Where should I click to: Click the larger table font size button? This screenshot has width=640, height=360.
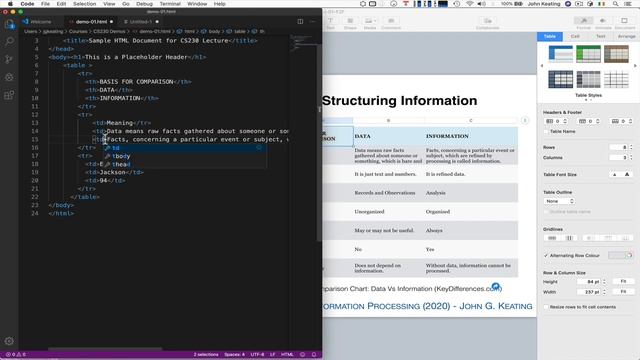pyautogui.click(x=627, y=174)
